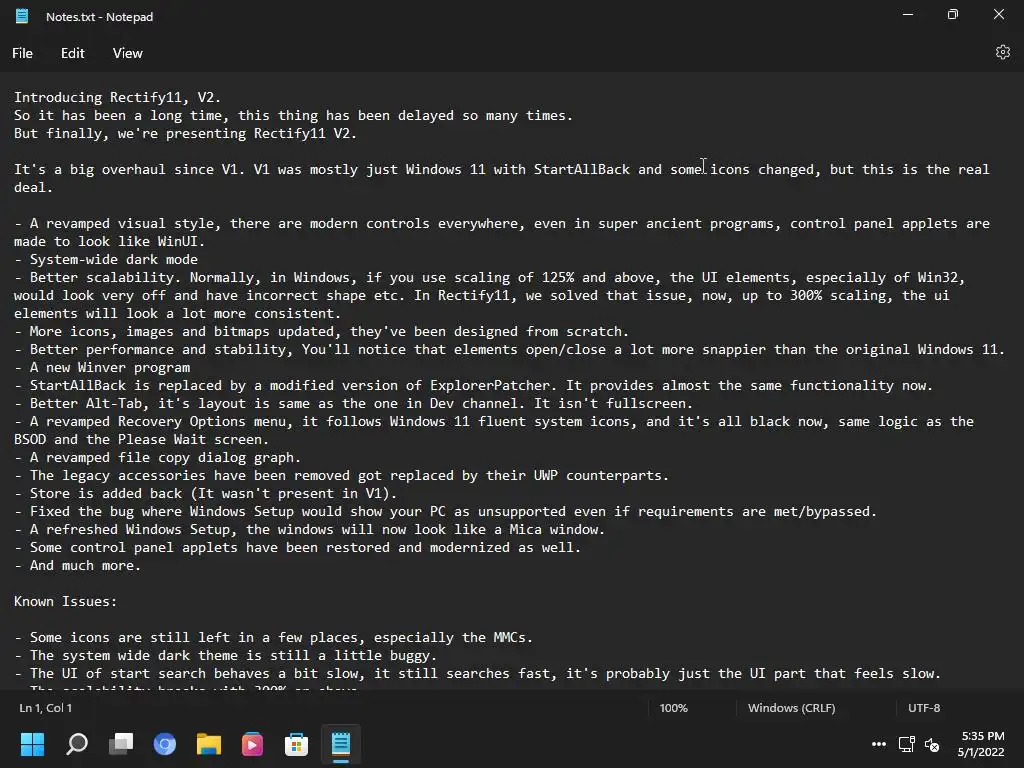The image size is (1024, 768).
Task: Select the Notepad taskbar icon
Action: coord(340,744)
